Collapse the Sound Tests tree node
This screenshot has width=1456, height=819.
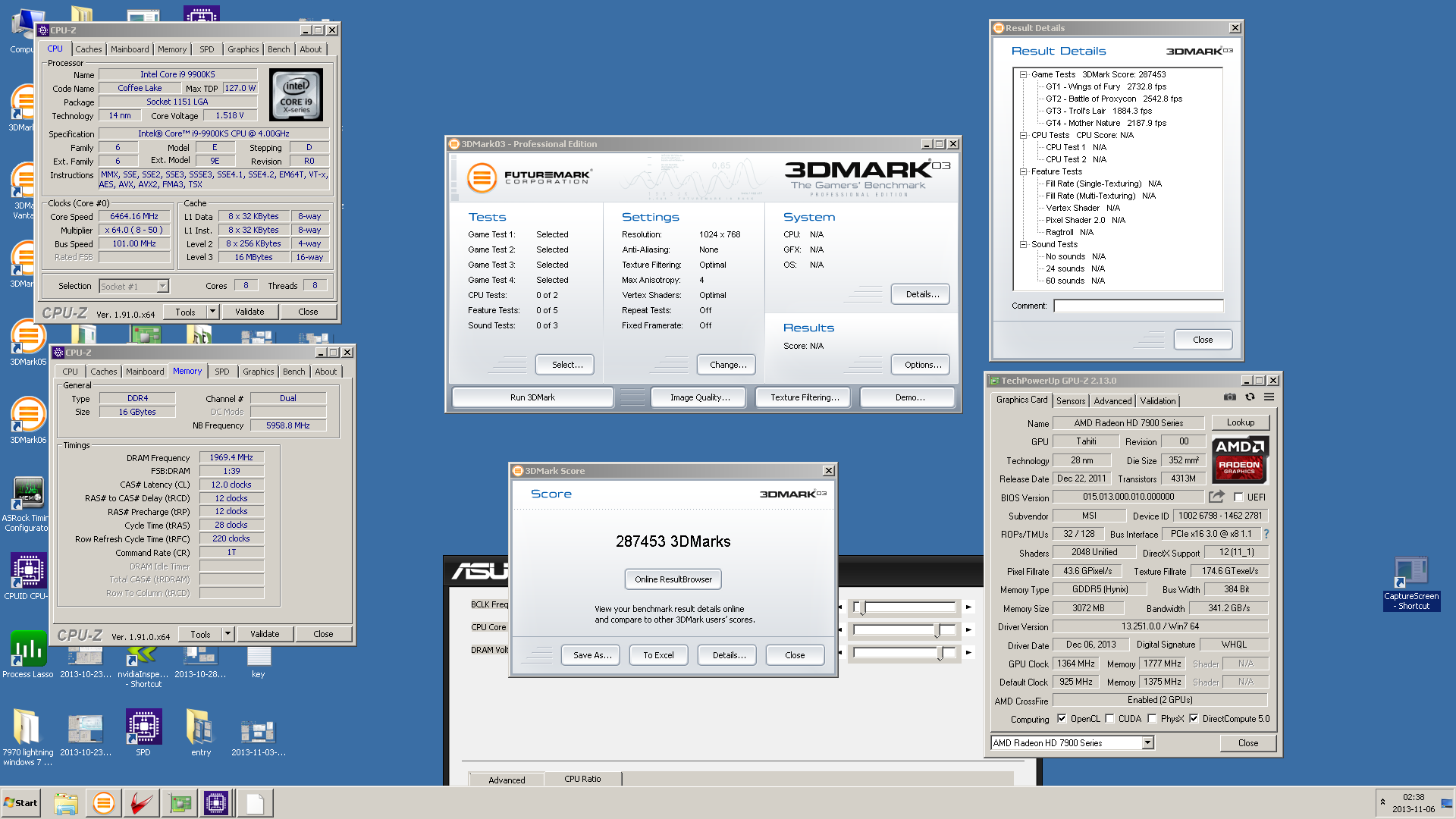(x=1023, y=244)
